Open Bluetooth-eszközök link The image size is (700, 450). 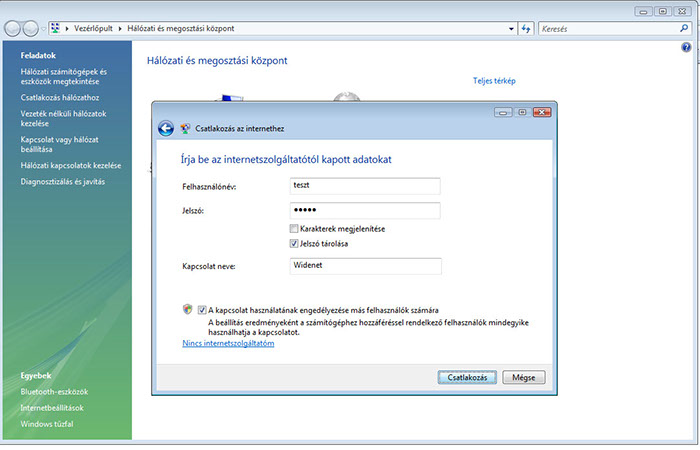(54, 392)
